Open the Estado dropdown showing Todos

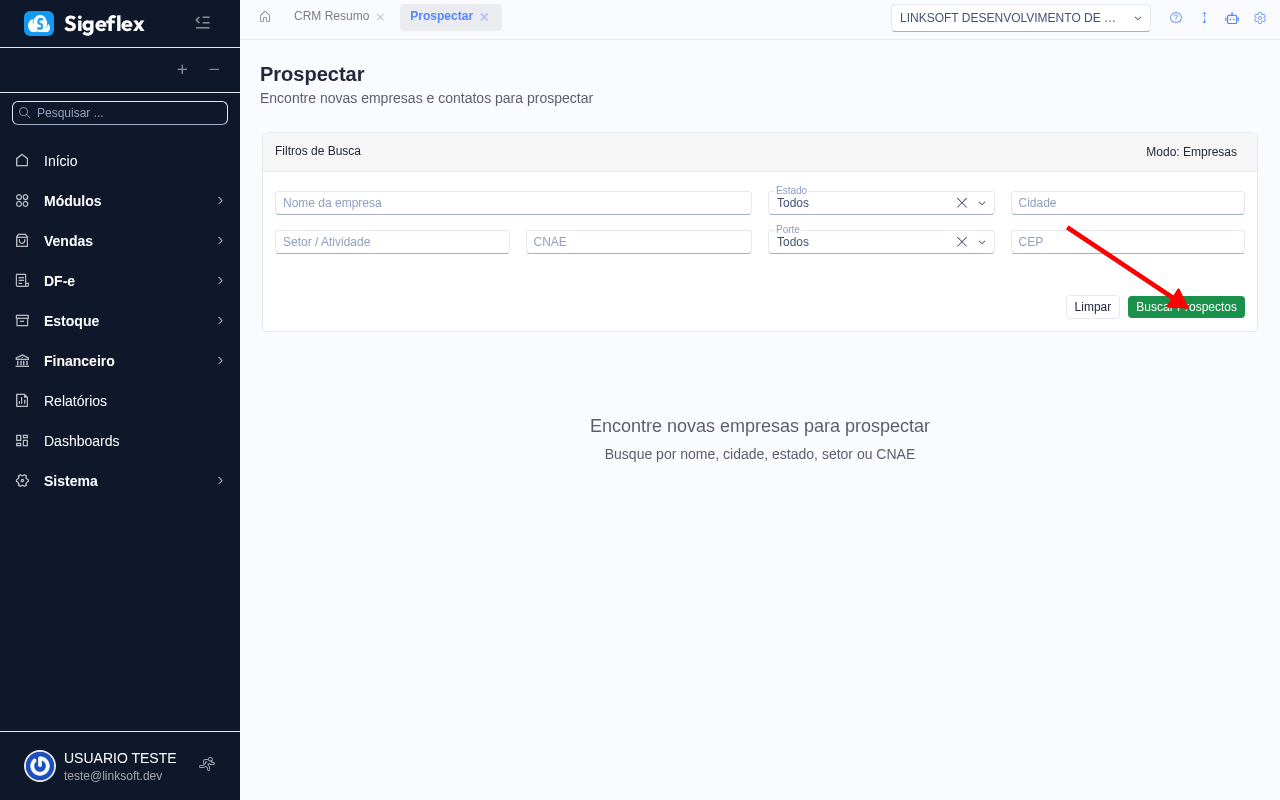pos(982,202)
